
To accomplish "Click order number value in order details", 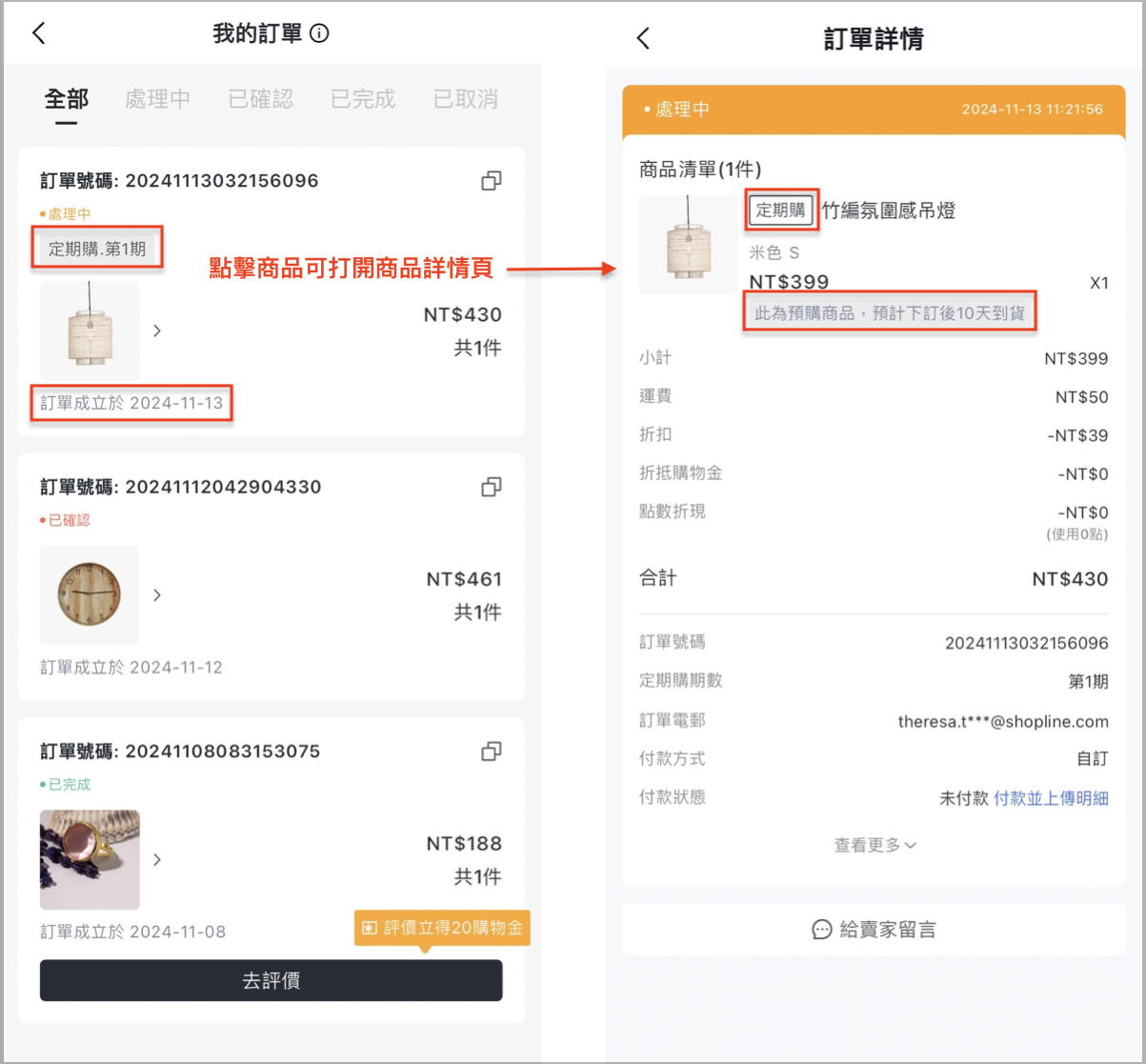I will (x=1027, y=643).
